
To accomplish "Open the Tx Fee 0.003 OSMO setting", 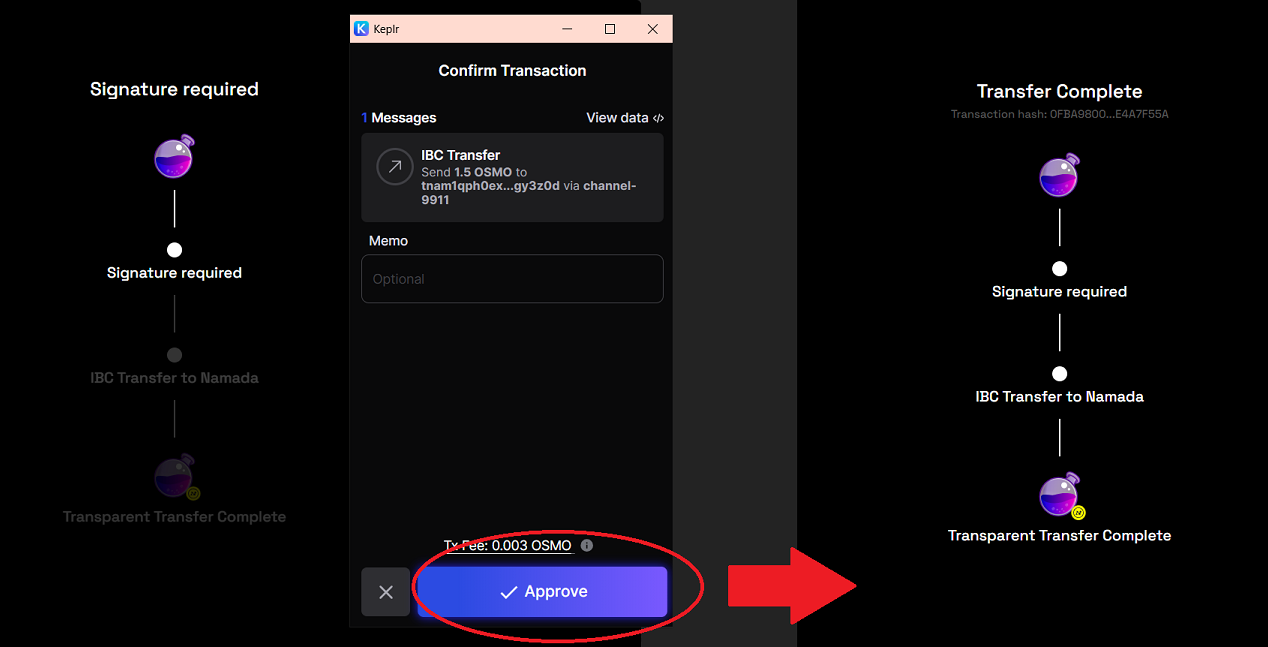I will click(531, 546).
